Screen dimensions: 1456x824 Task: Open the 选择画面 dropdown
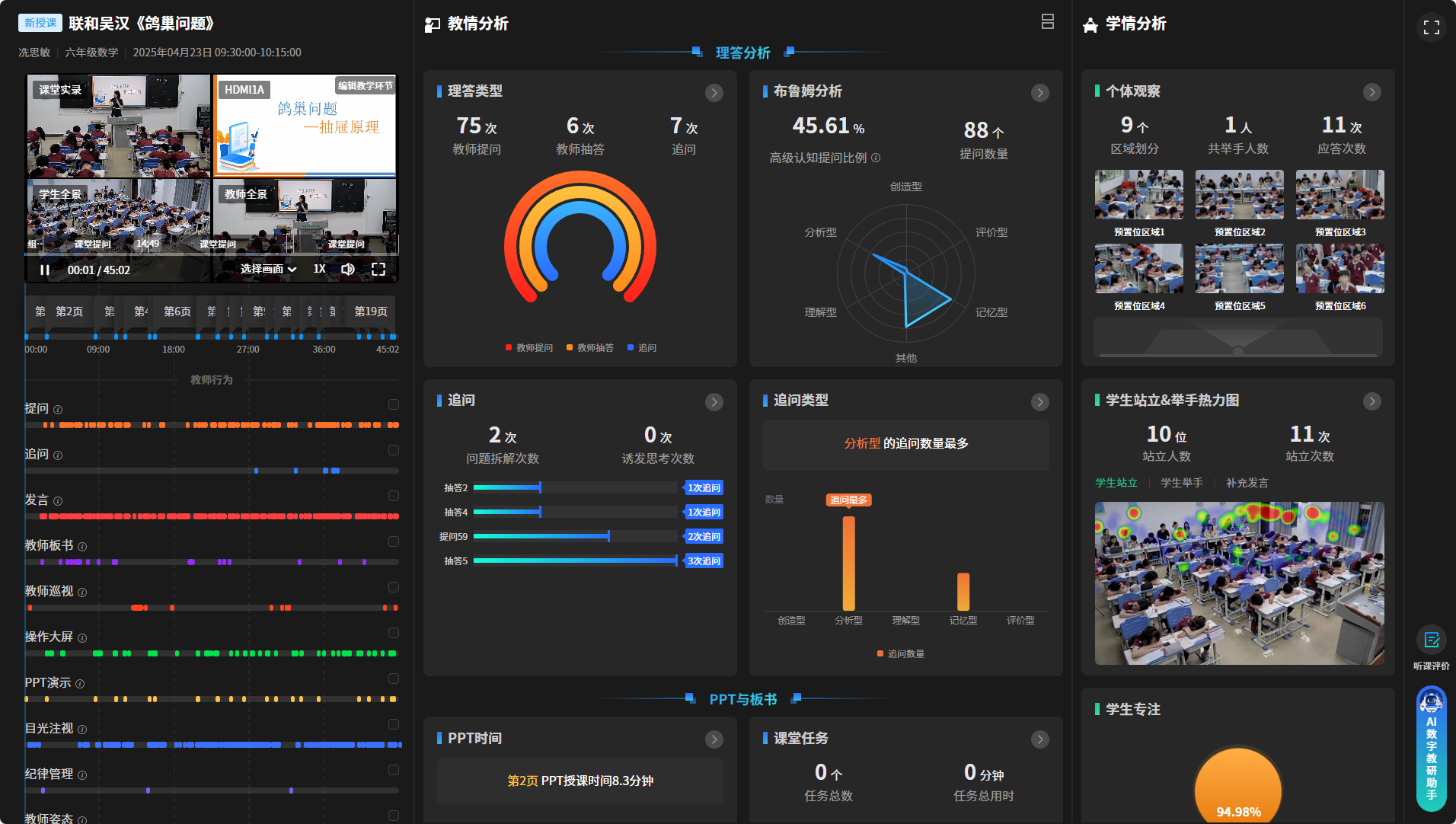point(268,269)
